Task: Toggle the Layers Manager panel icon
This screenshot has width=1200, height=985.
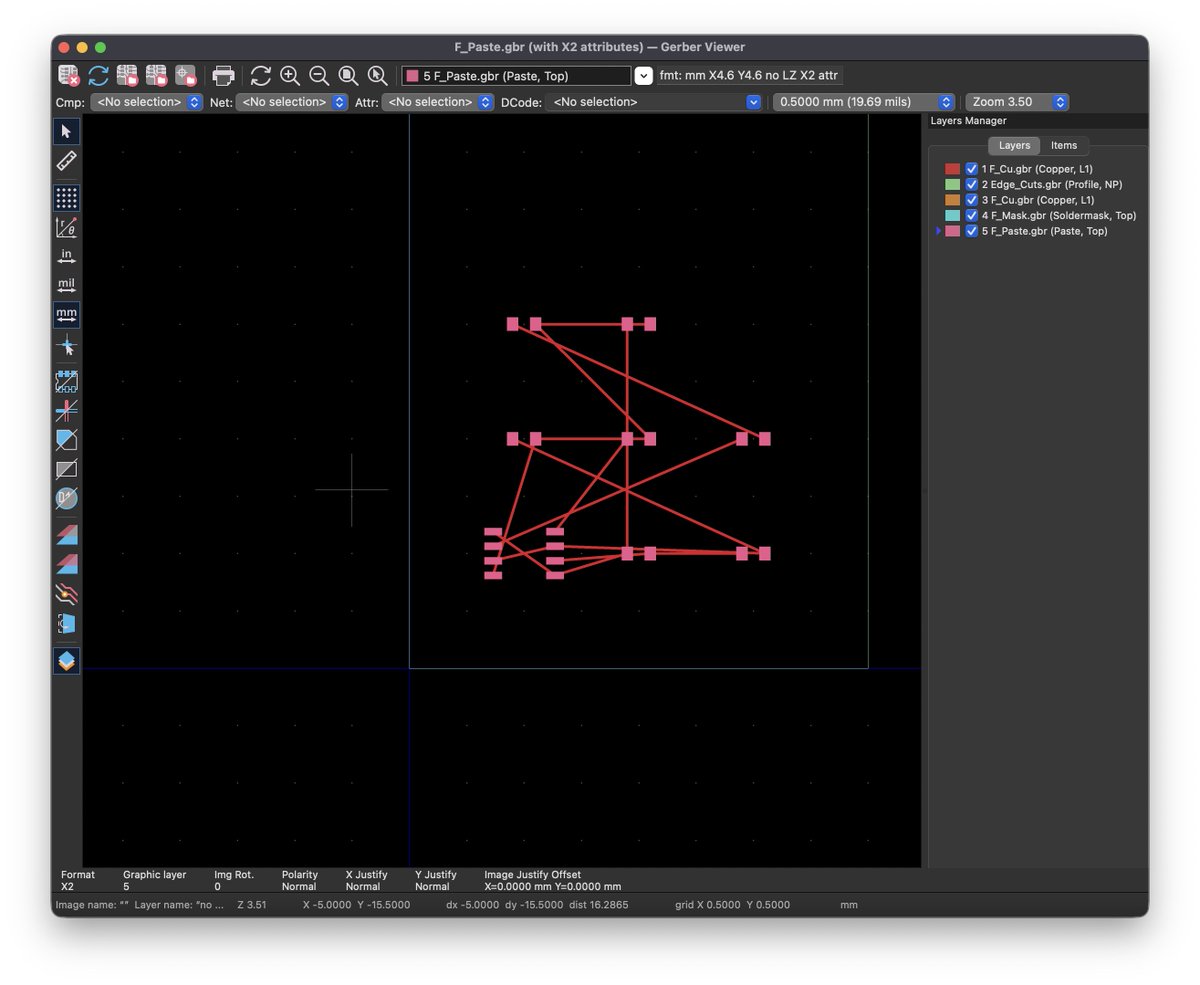Action: click(67, 661)
